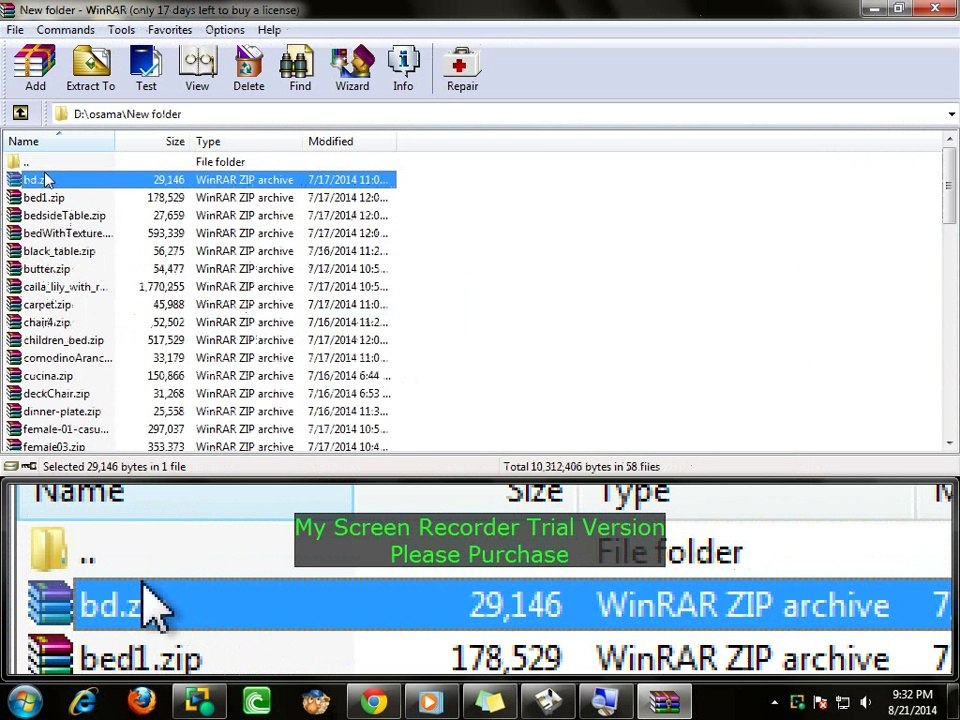Open the Find binoculars icon
The image size is (960, 720).
coord(300,68)
